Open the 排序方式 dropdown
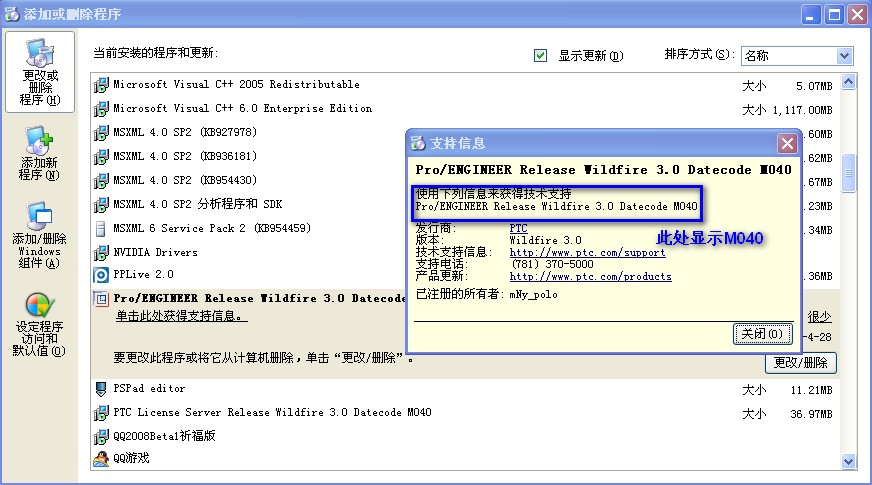The width and height of the screenshot is (872, 485). [x=844, y=56]
